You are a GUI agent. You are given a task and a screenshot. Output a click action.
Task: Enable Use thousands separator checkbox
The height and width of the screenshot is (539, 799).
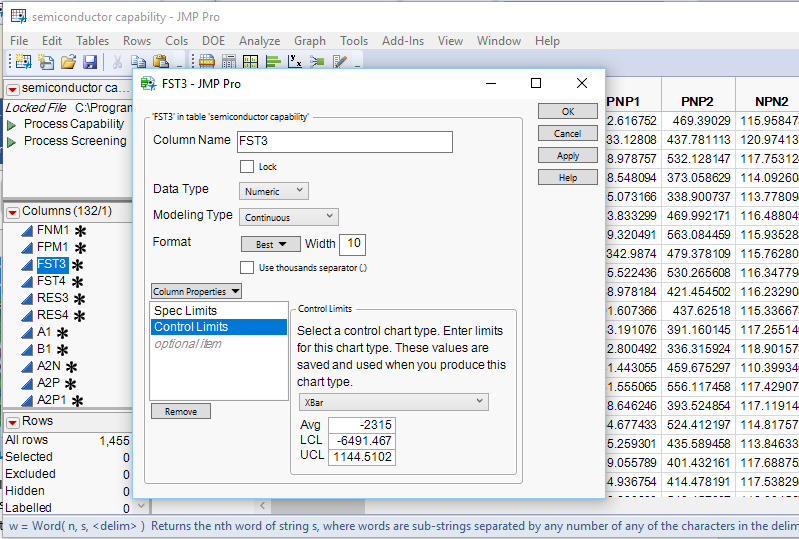pos(247,267)
